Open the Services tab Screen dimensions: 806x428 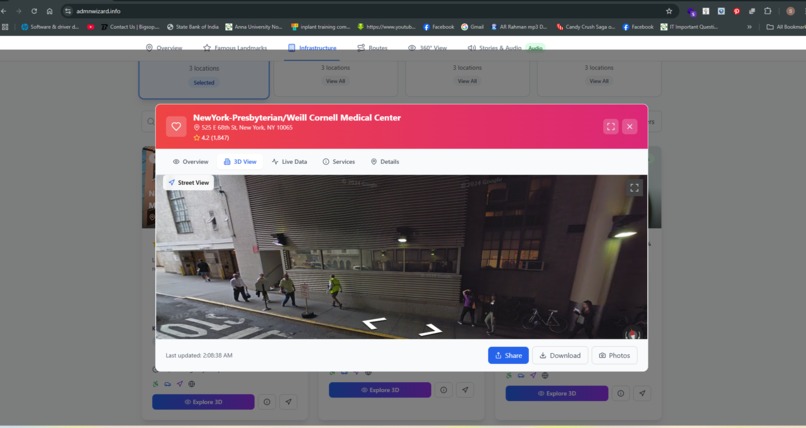click(339, 161)
